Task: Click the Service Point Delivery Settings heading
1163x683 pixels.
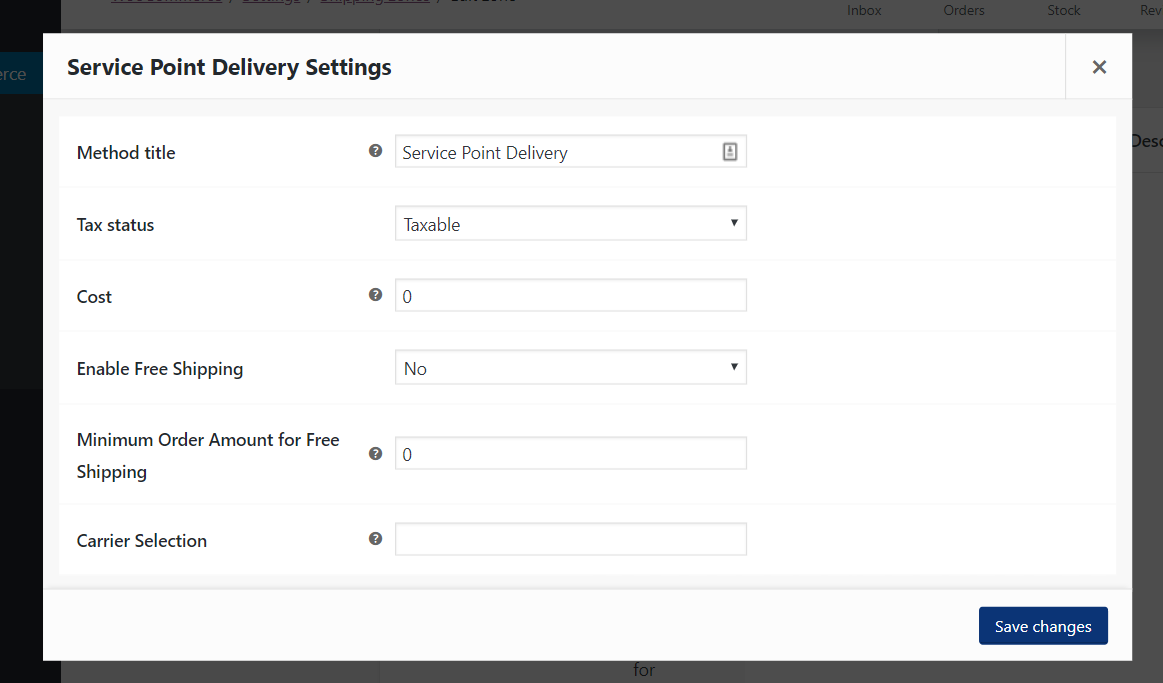Action: coord(229,67)
